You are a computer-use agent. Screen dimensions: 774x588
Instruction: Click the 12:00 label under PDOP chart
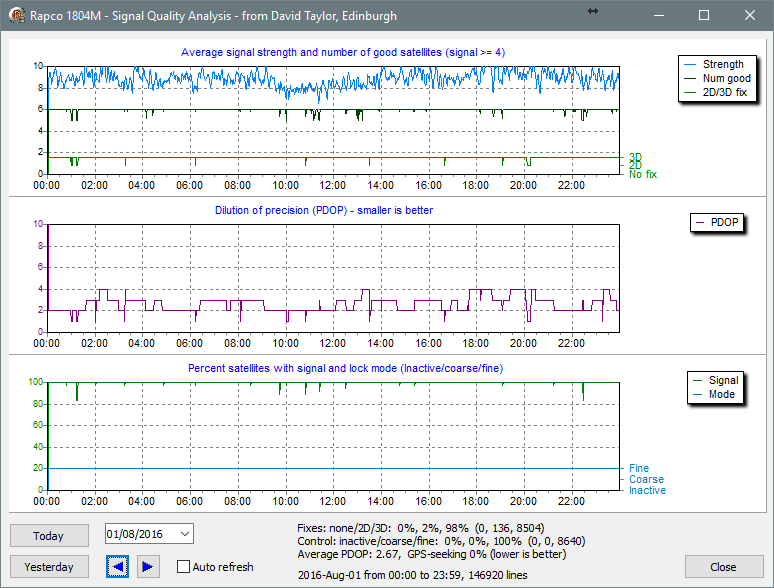pos(333,343)
